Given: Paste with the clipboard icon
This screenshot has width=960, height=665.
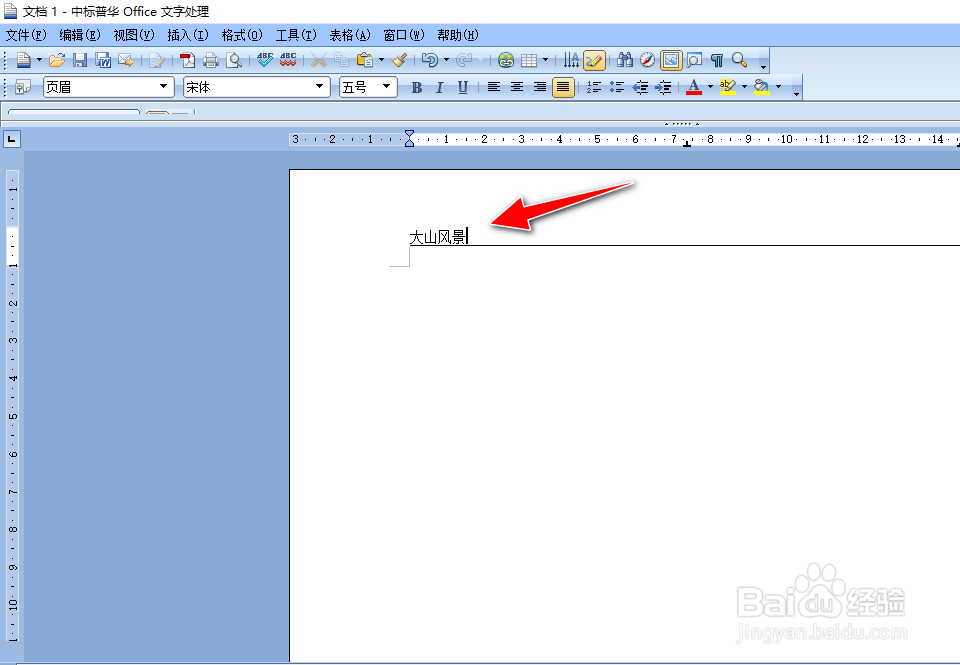Looking at the screenshot, I should [x=365, y=60].
